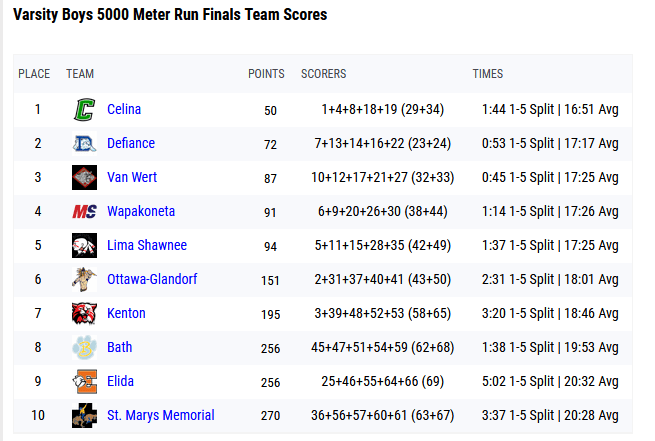Follow the Wapakoneta team link

click(x=141, y=212)
